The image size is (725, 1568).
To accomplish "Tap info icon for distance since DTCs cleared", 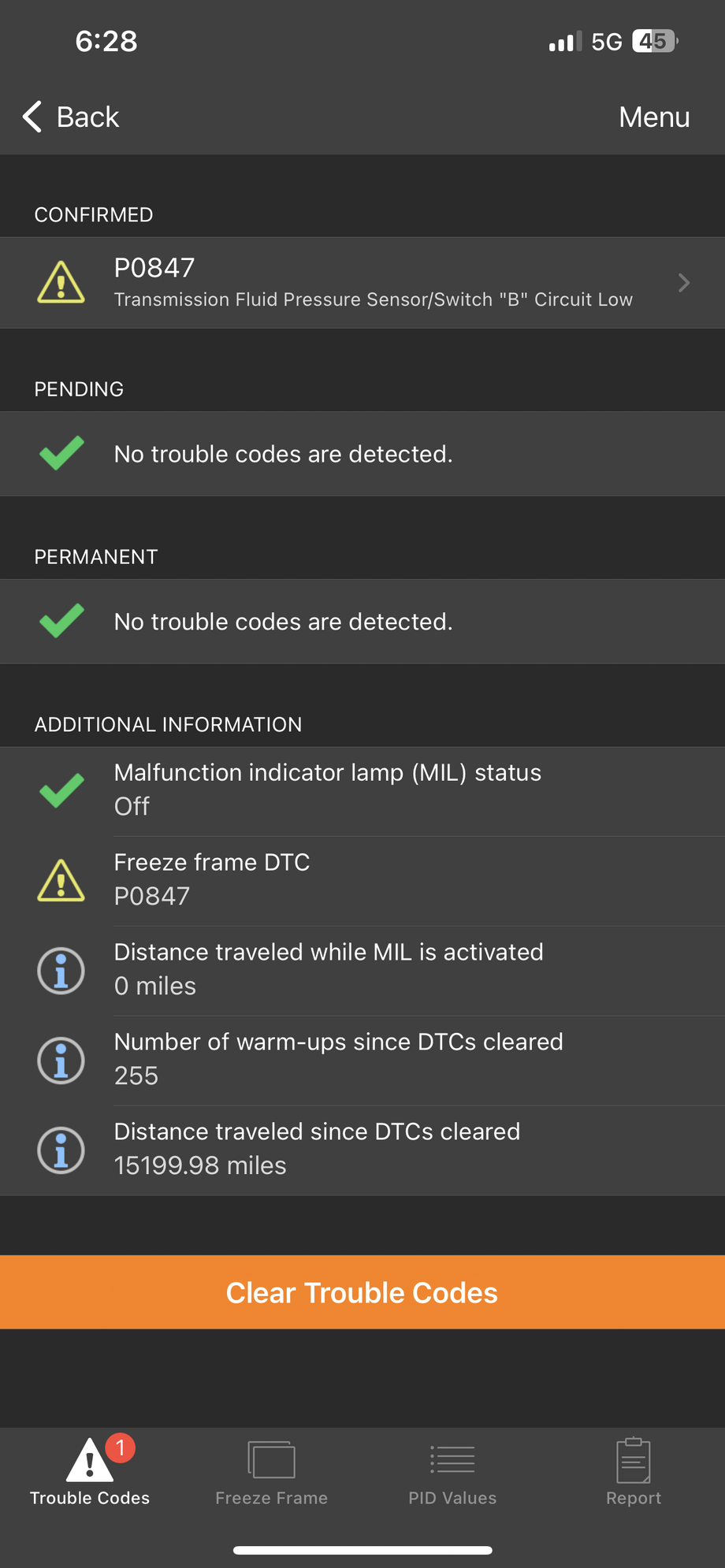I will [61, 1150].
